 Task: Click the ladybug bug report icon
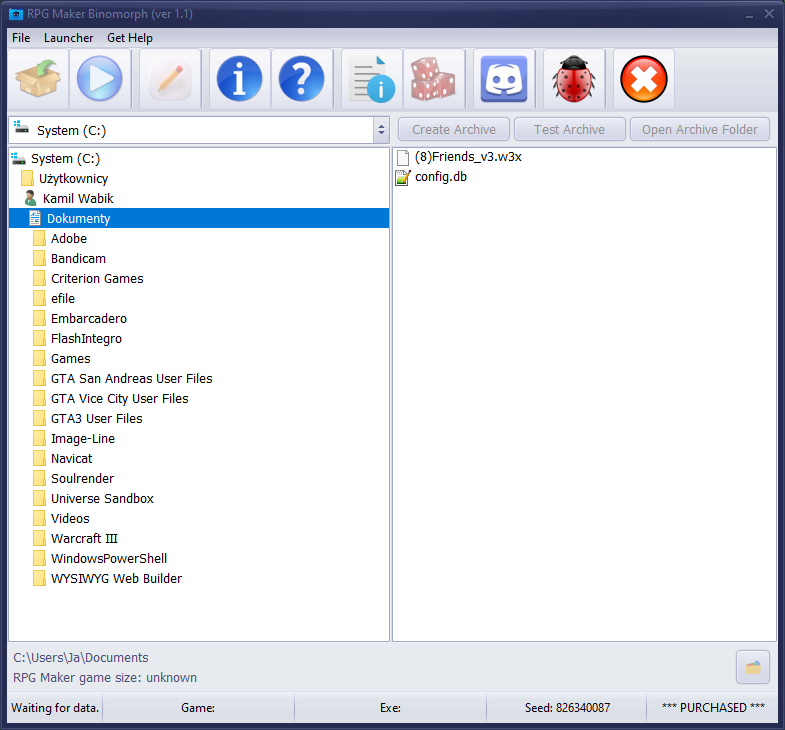tap(574, 79)
